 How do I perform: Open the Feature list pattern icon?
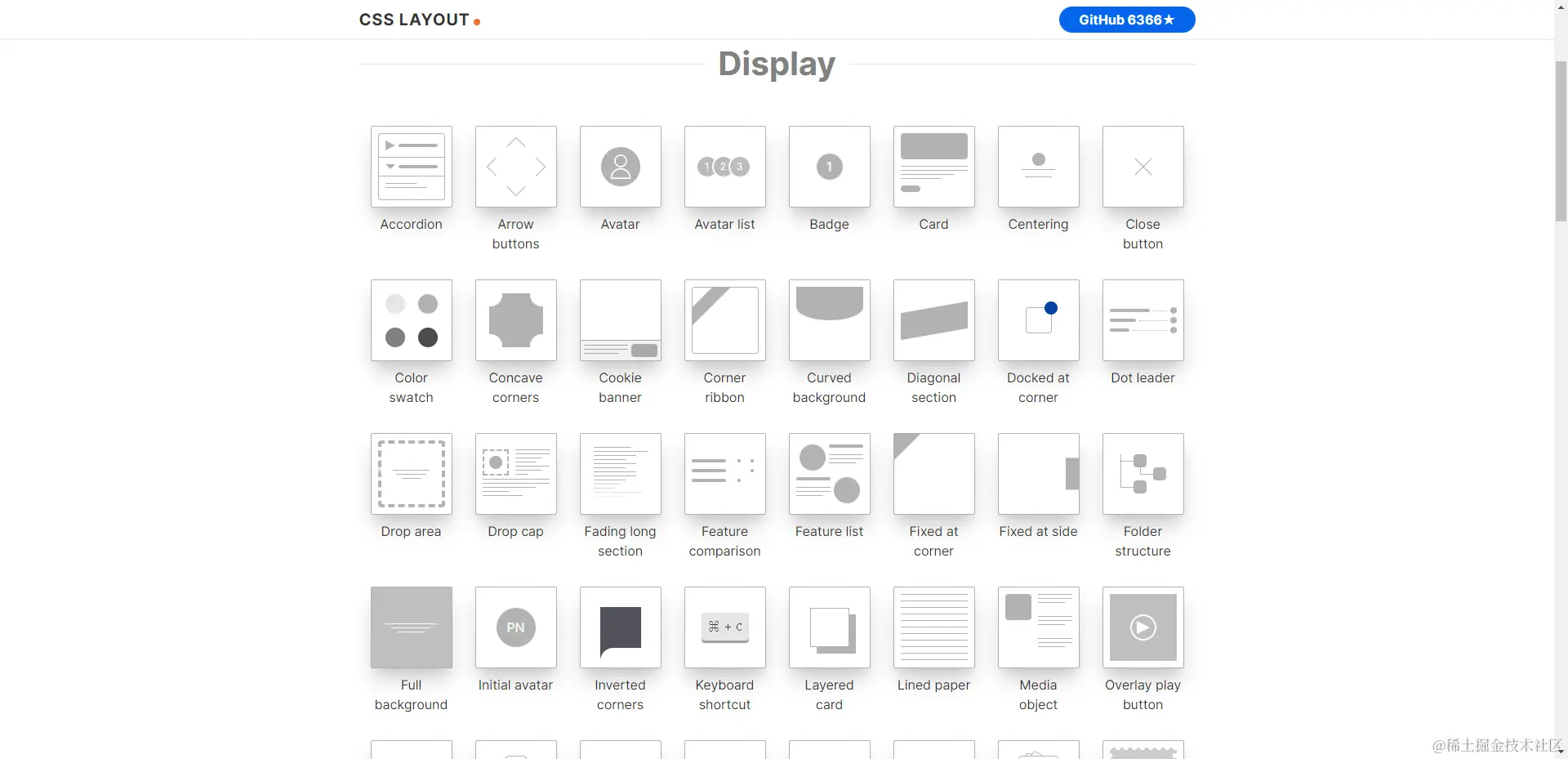click(x=830, y=474)
